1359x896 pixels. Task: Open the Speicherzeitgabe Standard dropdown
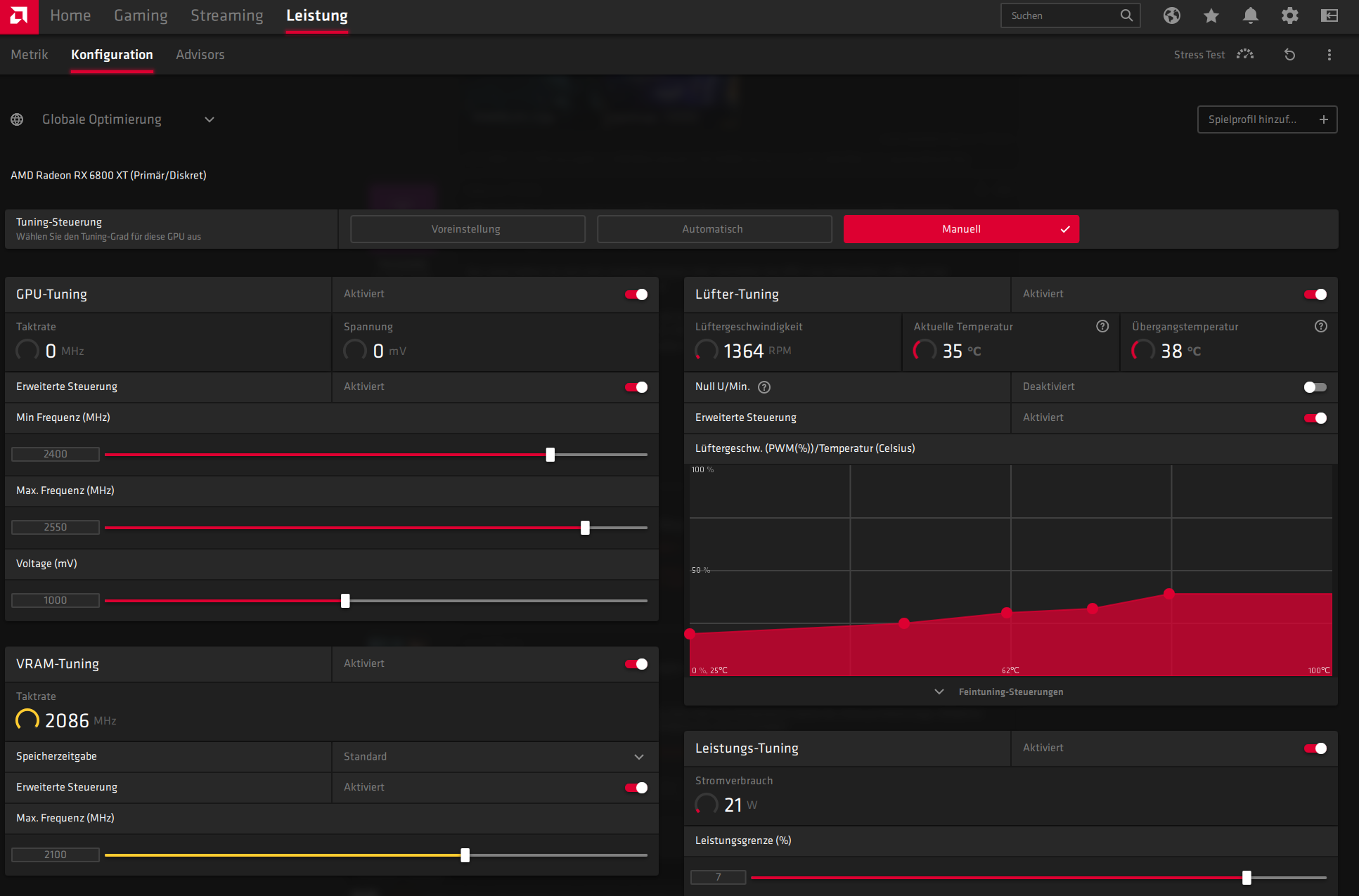click(x=638, y=757)
